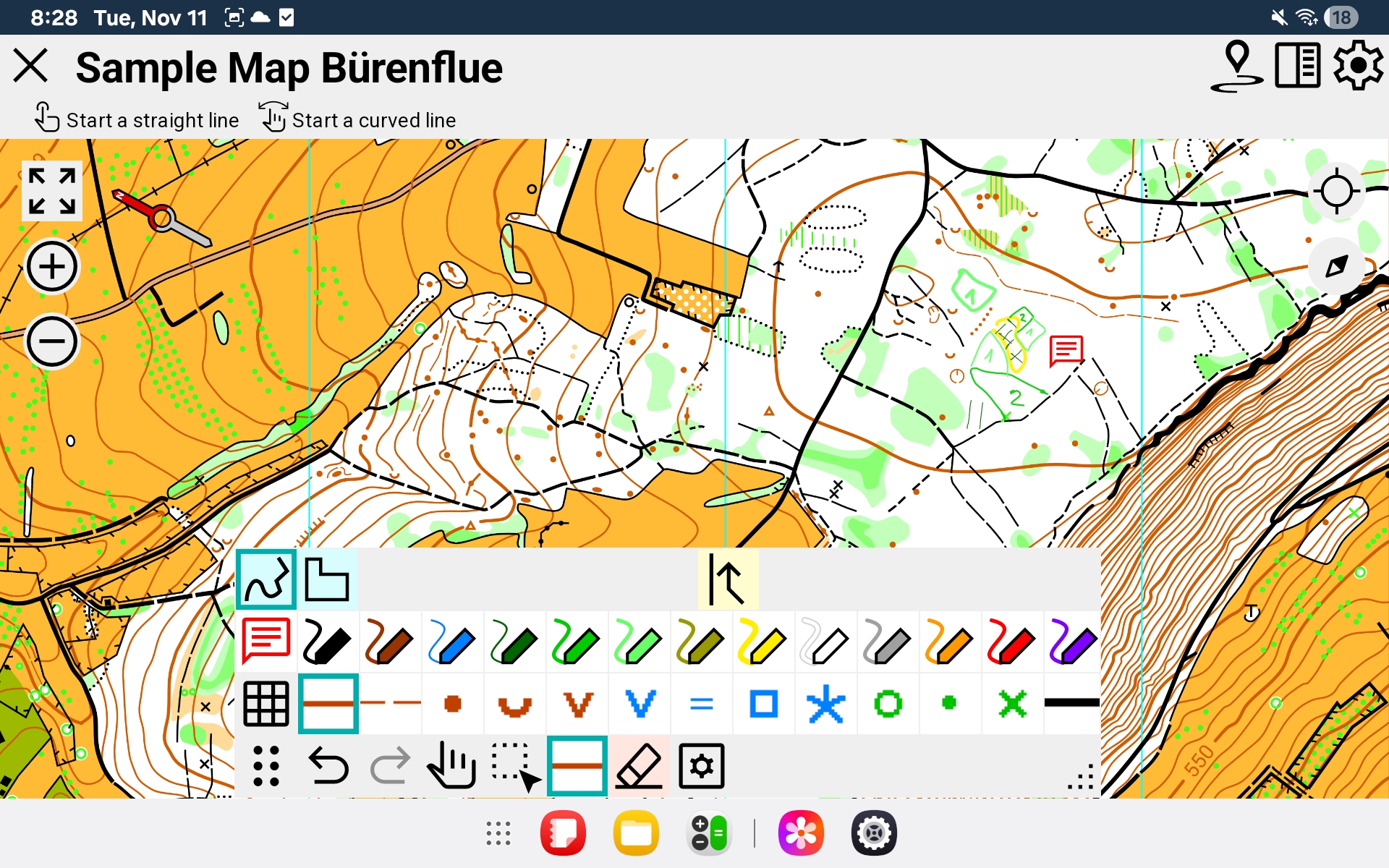Pick the olive pen

tap(701, 641)
